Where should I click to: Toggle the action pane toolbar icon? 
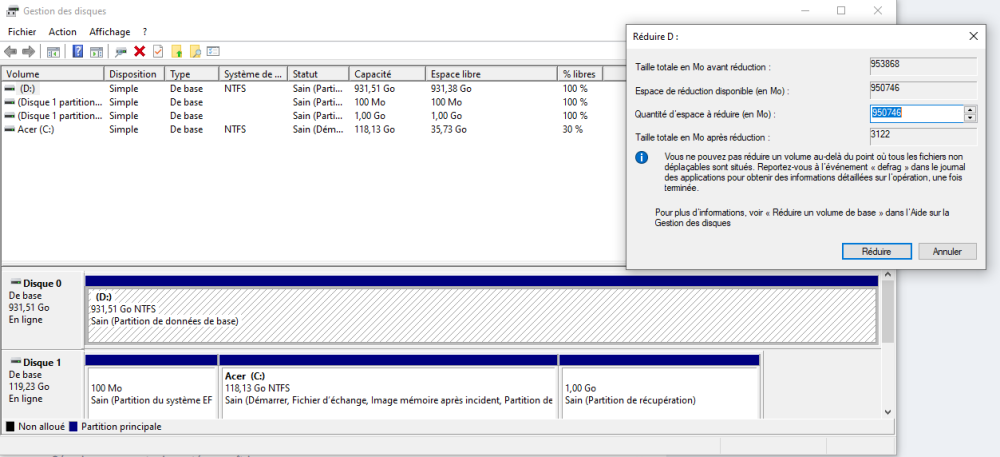[96, 52]
